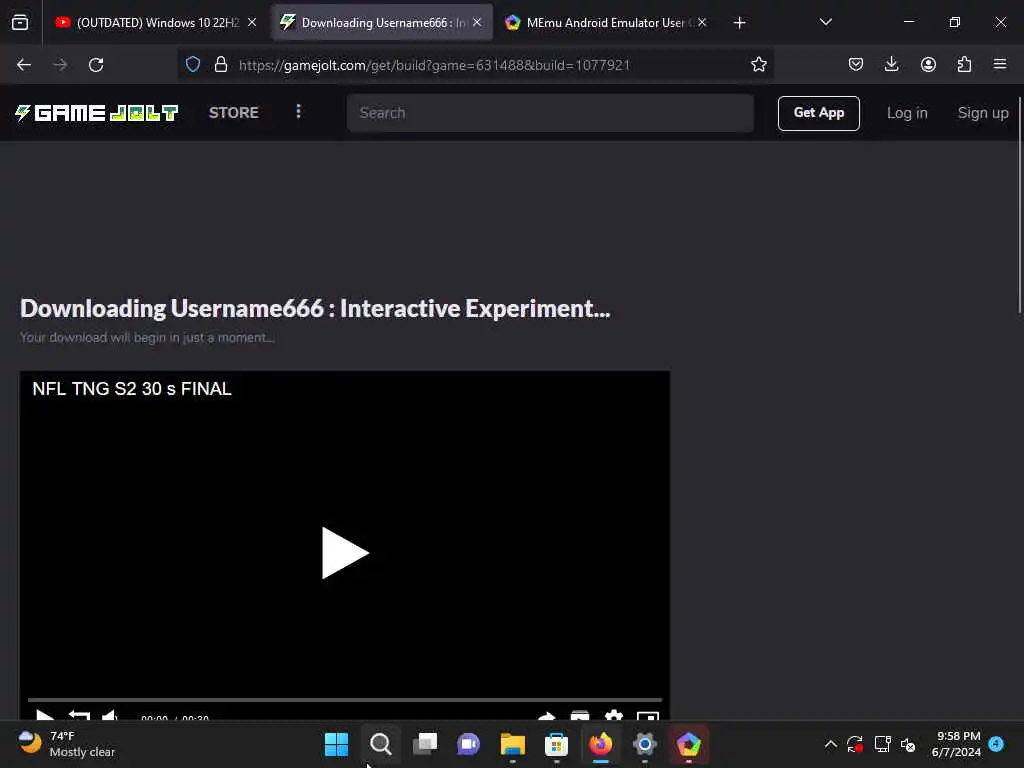Click the muted volume tray icon
Screen dimensions: 1024x768
908,744
